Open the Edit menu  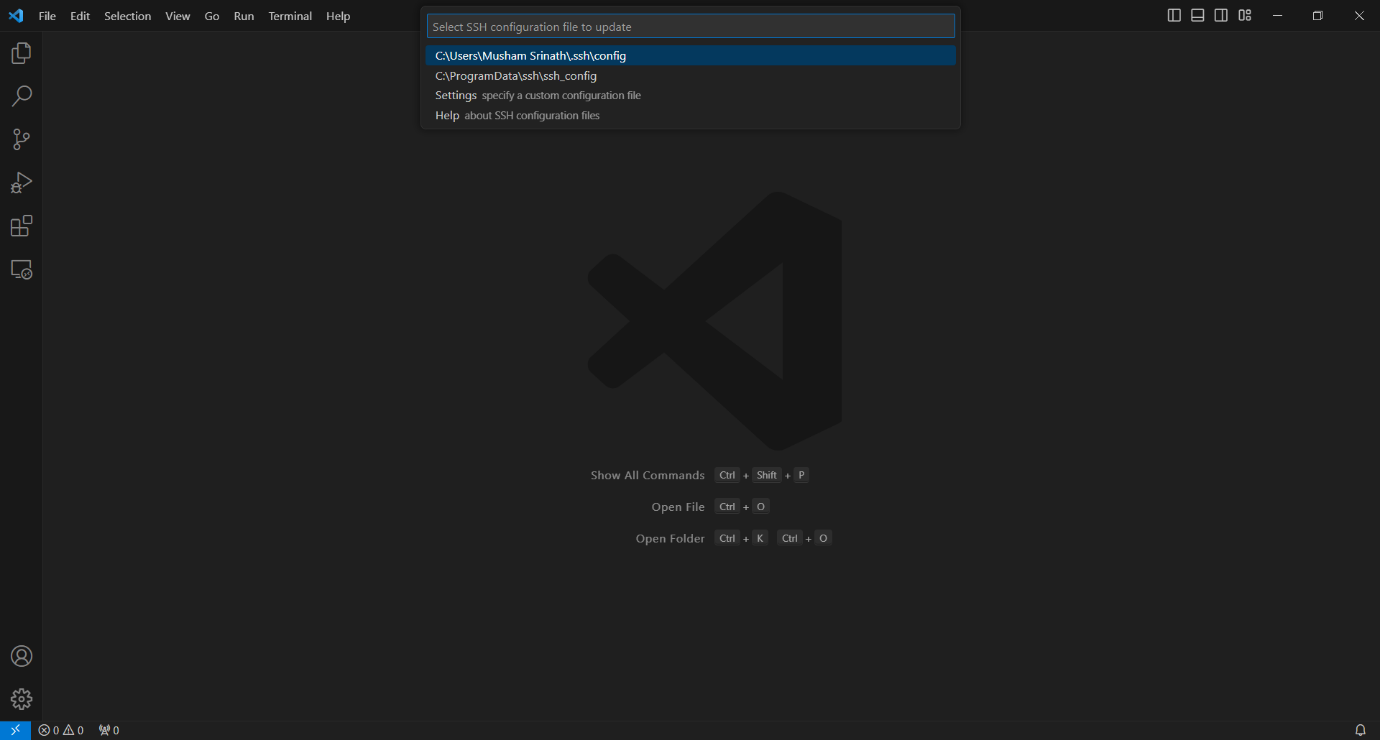tap(80, 16)
